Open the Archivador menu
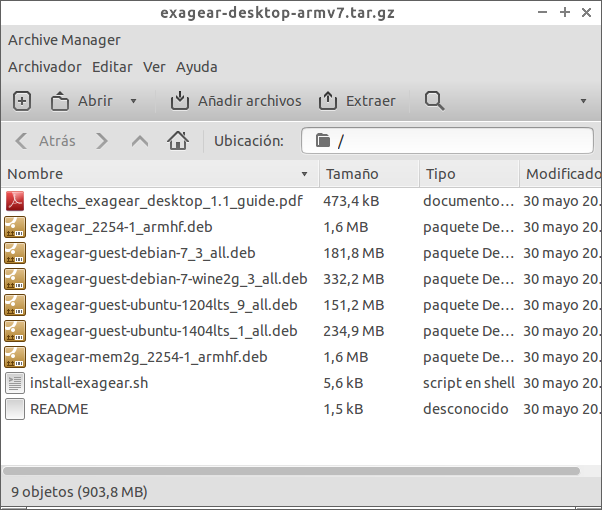The image size is (602, 510). pyautogui.click(x=45, y=67)
